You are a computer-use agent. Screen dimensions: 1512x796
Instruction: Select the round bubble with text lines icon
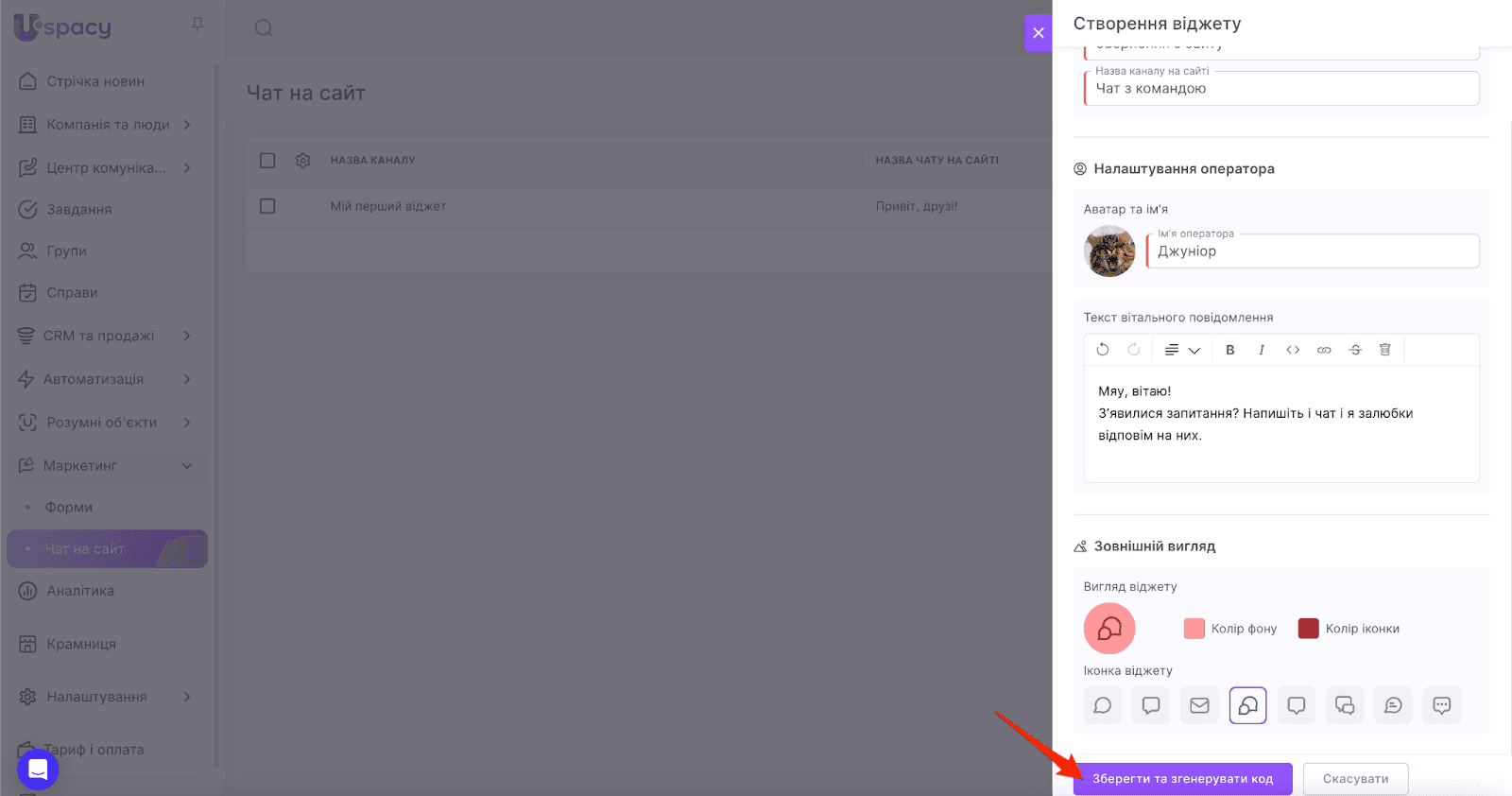tap(1393, 705)
